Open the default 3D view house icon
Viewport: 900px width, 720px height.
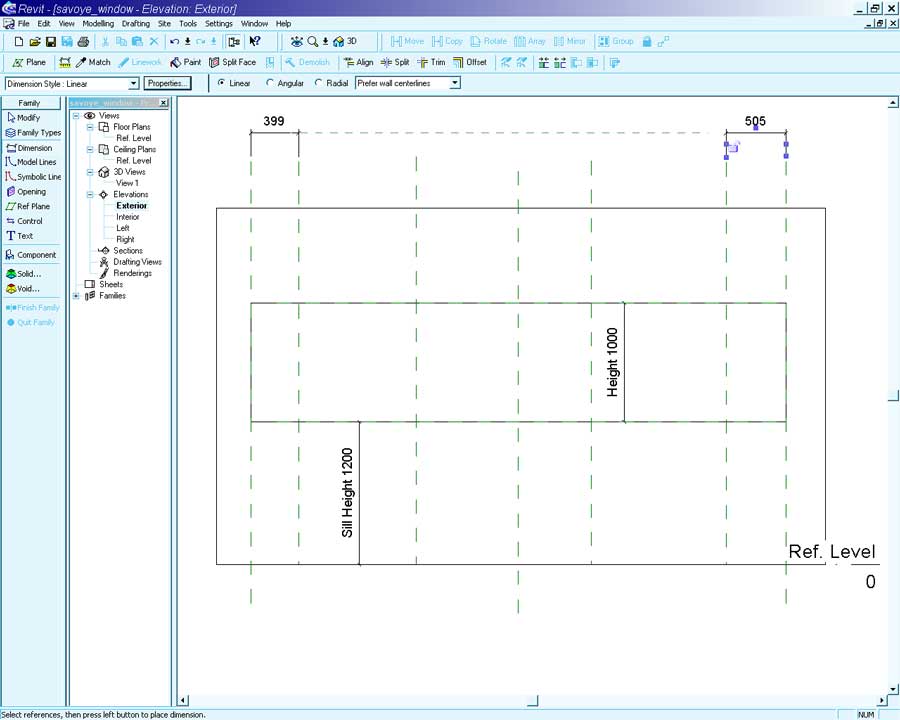click(x=339, y=41)
